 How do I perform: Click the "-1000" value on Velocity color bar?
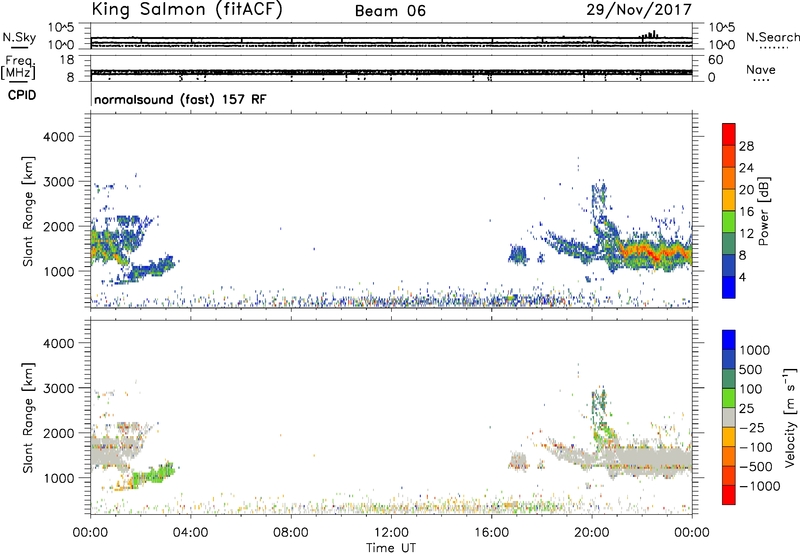(x=760, y=486)
